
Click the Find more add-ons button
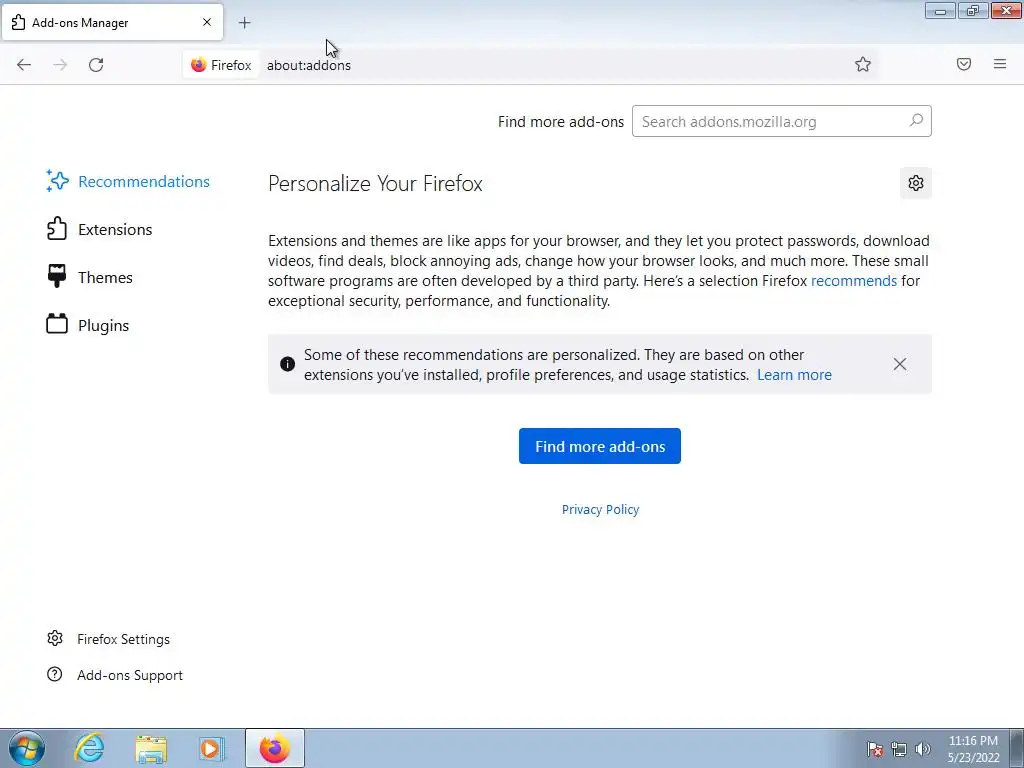coord(600,446)
